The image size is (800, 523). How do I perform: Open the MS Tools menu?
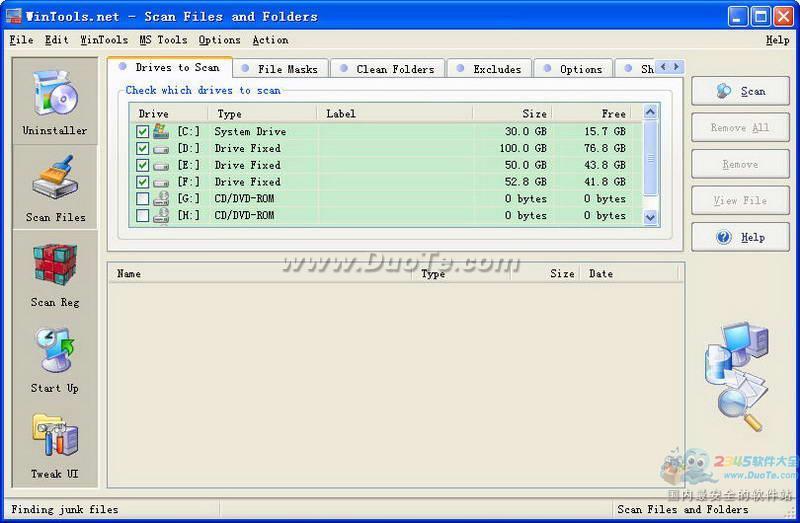coord(163,40)
